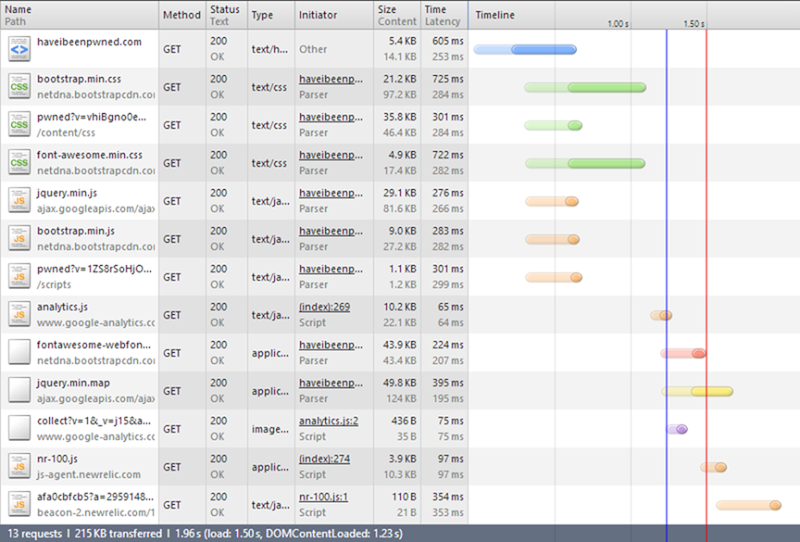Click the orange analytics.js timeline bar
The width and height of the screenshot is (800, 542).
point(661,315)
